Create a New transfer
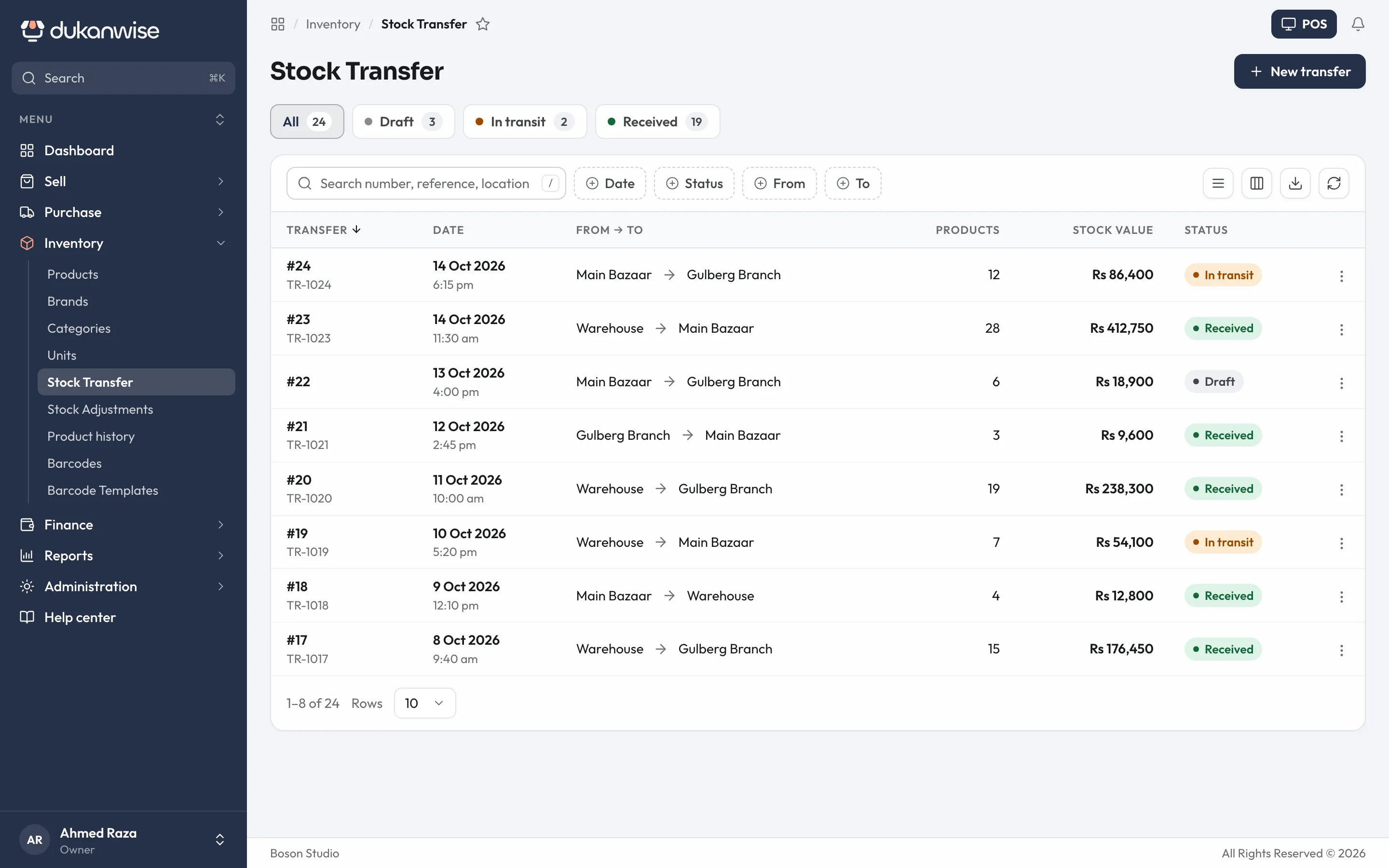1389x868 pixels. [1299, 71]
